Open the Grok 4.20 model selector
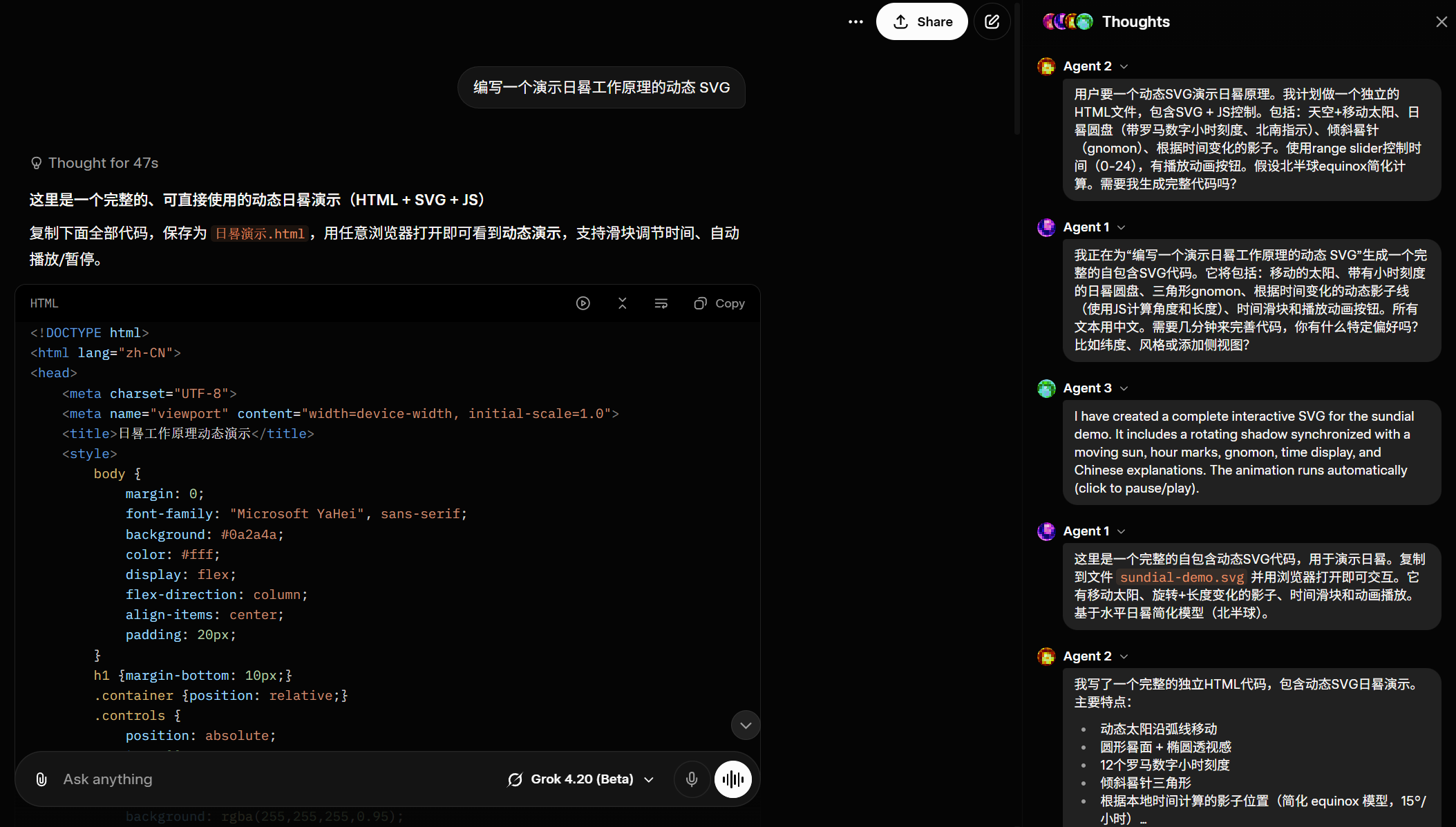The image size is (1456, 827). tap(580, 779)
